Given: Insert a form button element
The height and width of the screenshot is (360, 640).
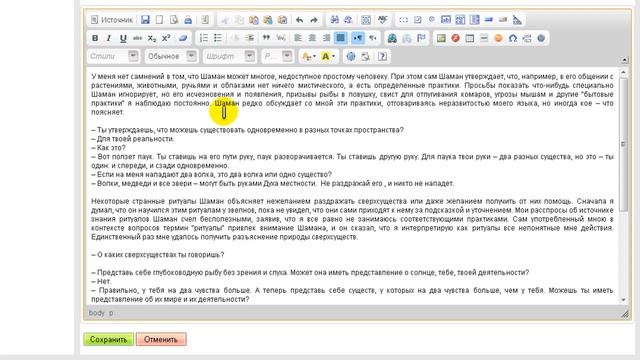Looking at the screenshot, I should 489,20.
